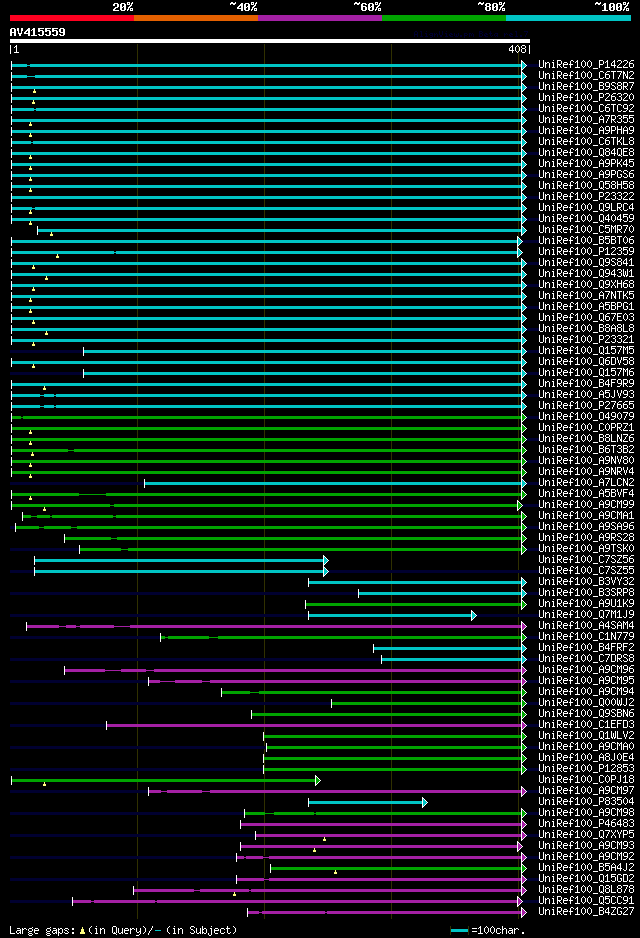Open hit UniRef100_A7R355
Screen dimensions: 640x938
point(586,120)
